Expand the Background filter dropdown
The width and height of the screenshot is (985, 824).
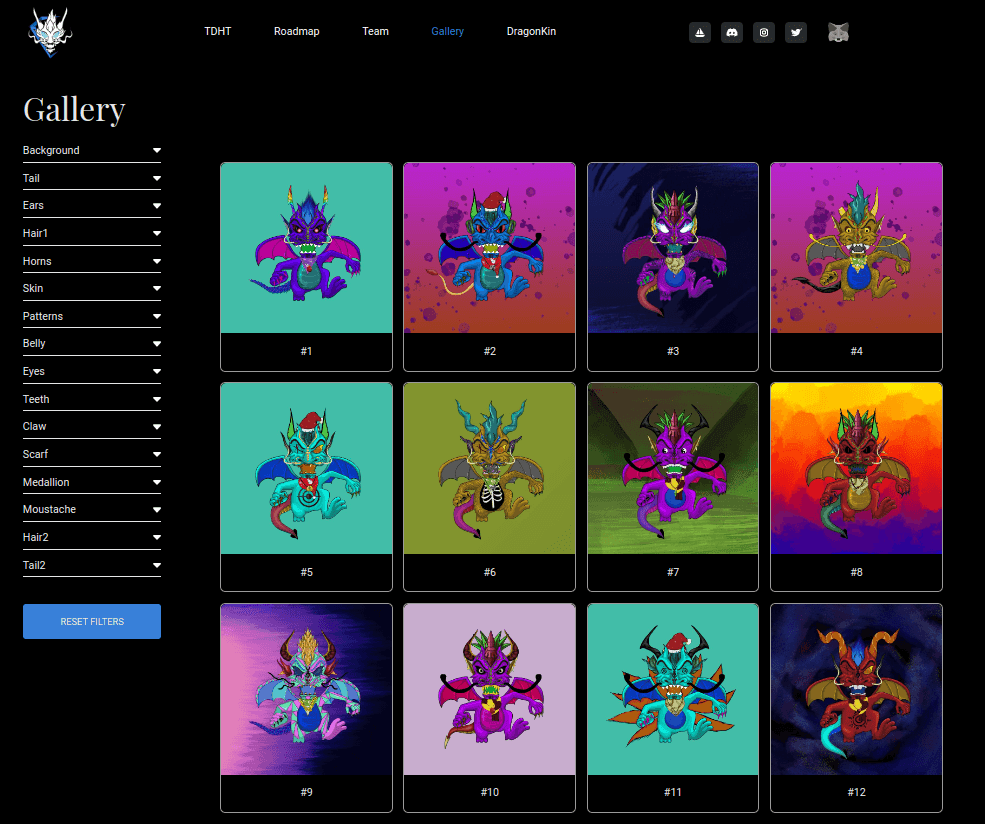point(91,150)
